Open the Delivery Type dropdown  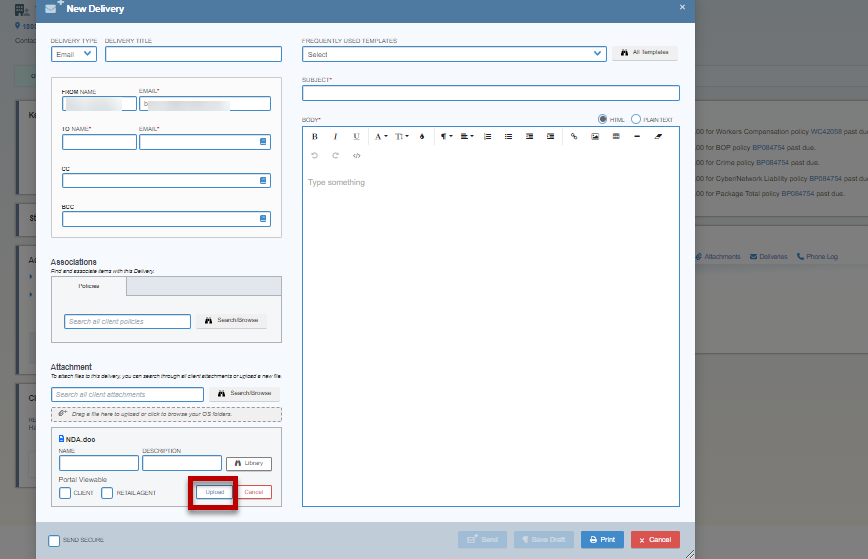(x=74, y=55)
